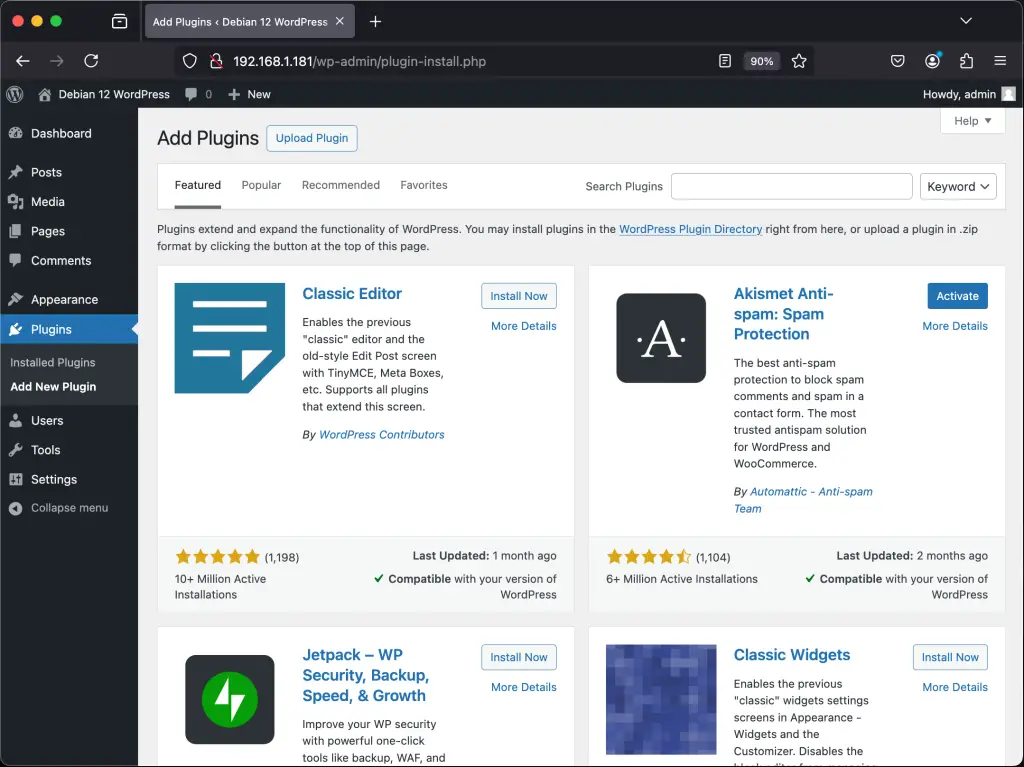Click the WordPress logo in the admin bar

coord(15,94)
